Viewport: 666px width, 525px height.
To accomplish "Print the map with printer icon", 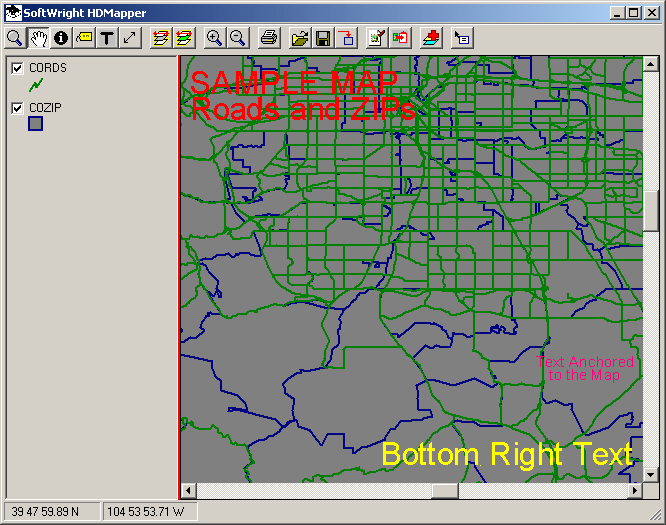I will [269, 38].
